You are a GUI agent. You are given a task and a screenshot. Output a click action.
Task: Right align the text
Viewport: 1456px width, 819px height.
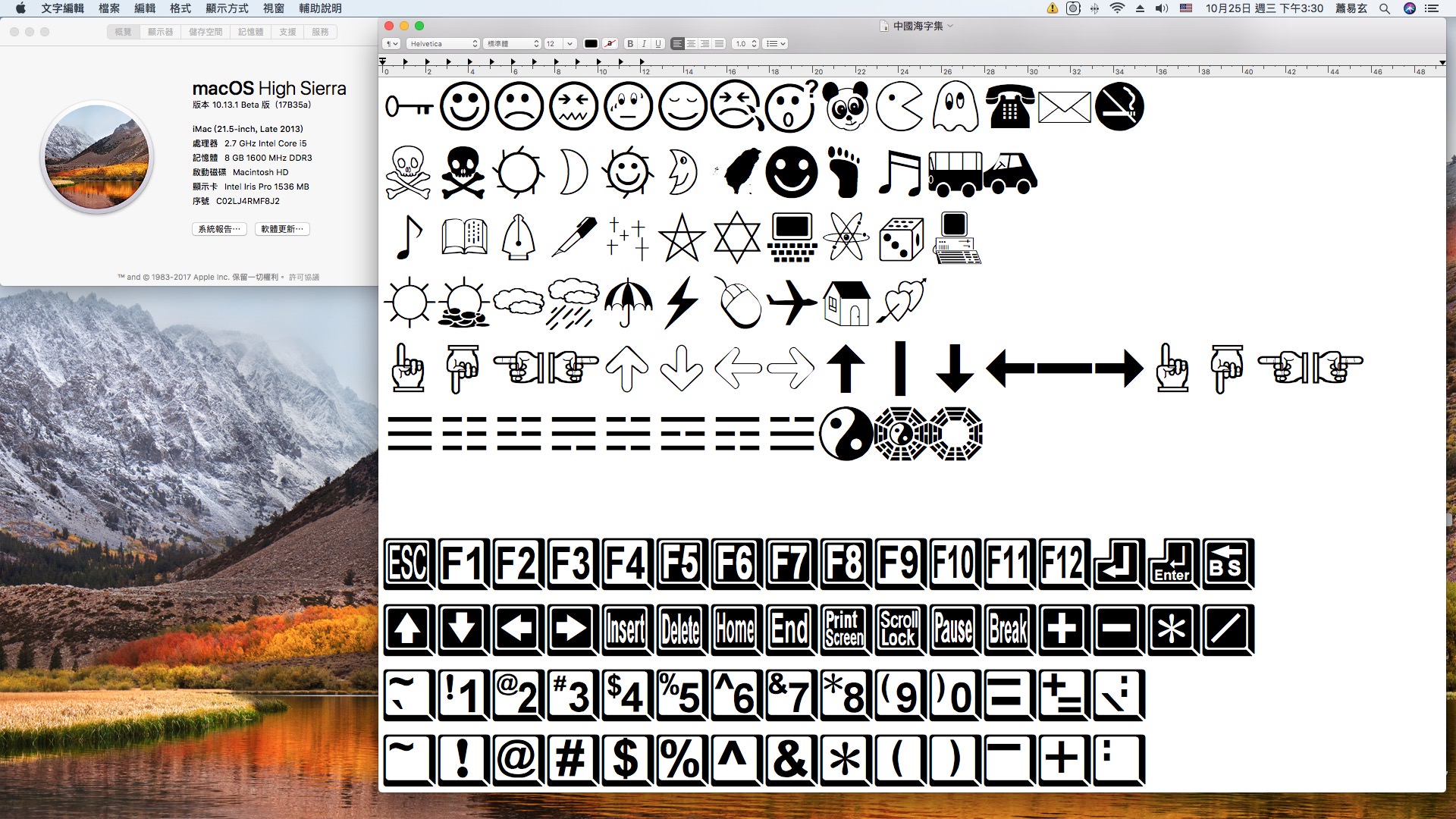pyautogui.click(x=705, y=44)
